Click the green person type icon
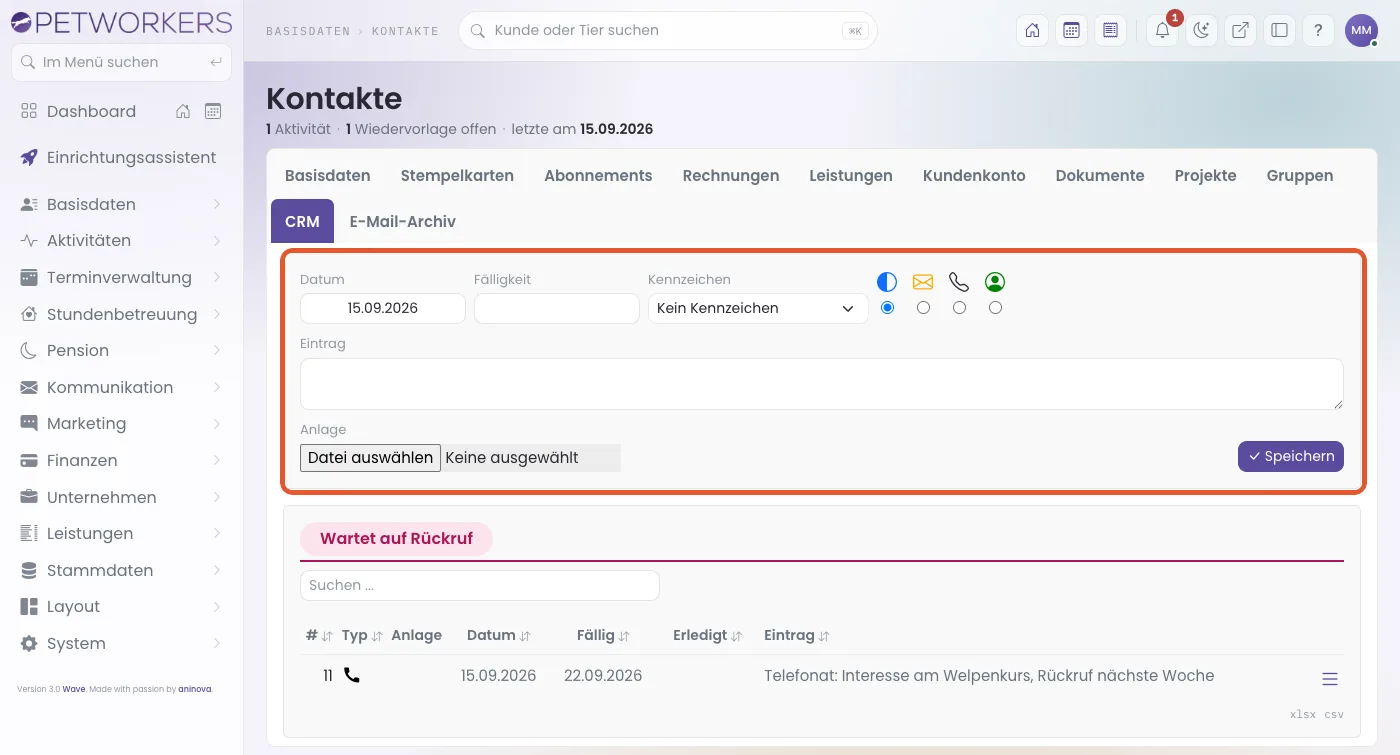 [x=995, y=282]
